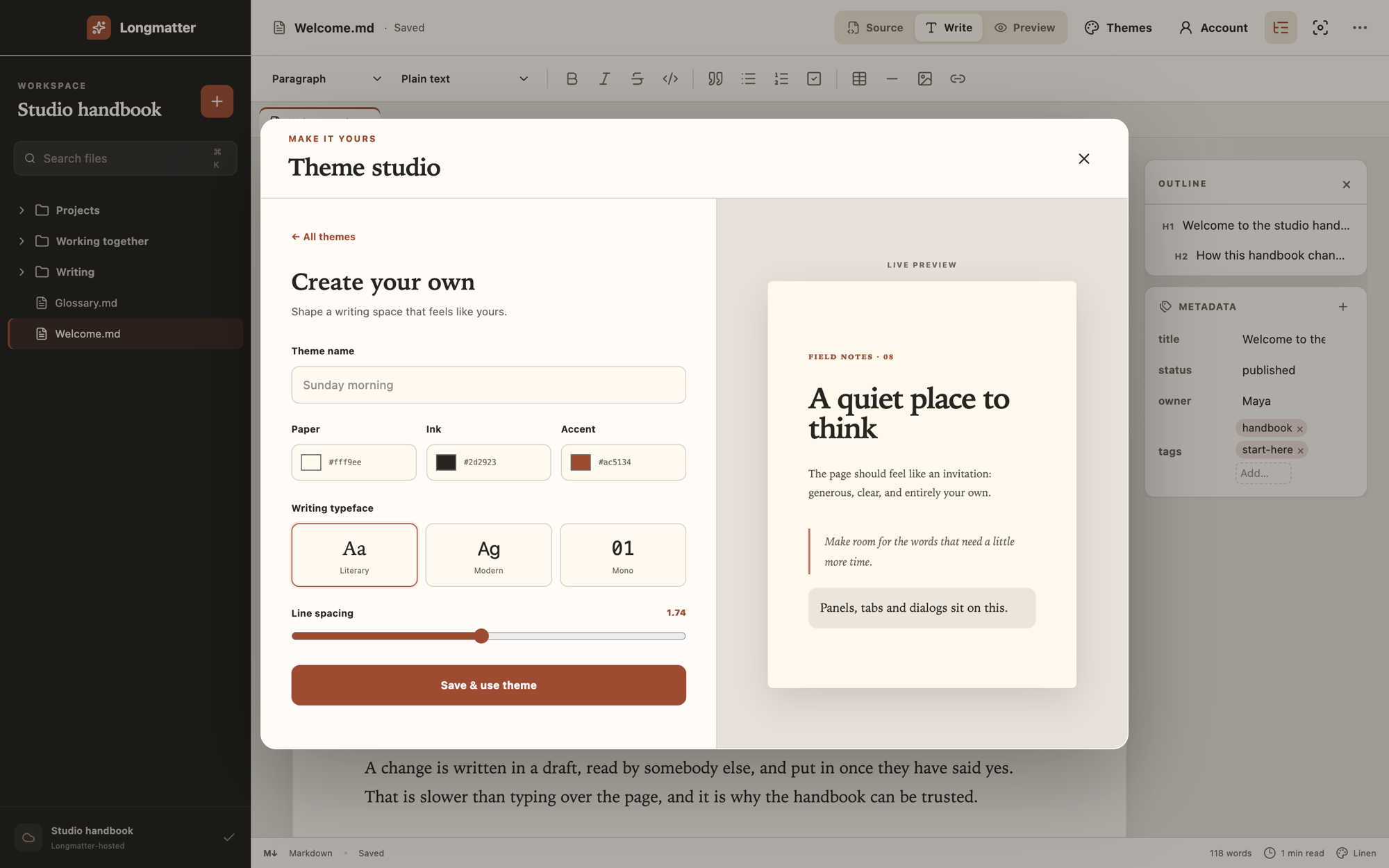Open the Themes menu
The height and width of the screenshot is (868, 1389).
(x=1118, y=28)
